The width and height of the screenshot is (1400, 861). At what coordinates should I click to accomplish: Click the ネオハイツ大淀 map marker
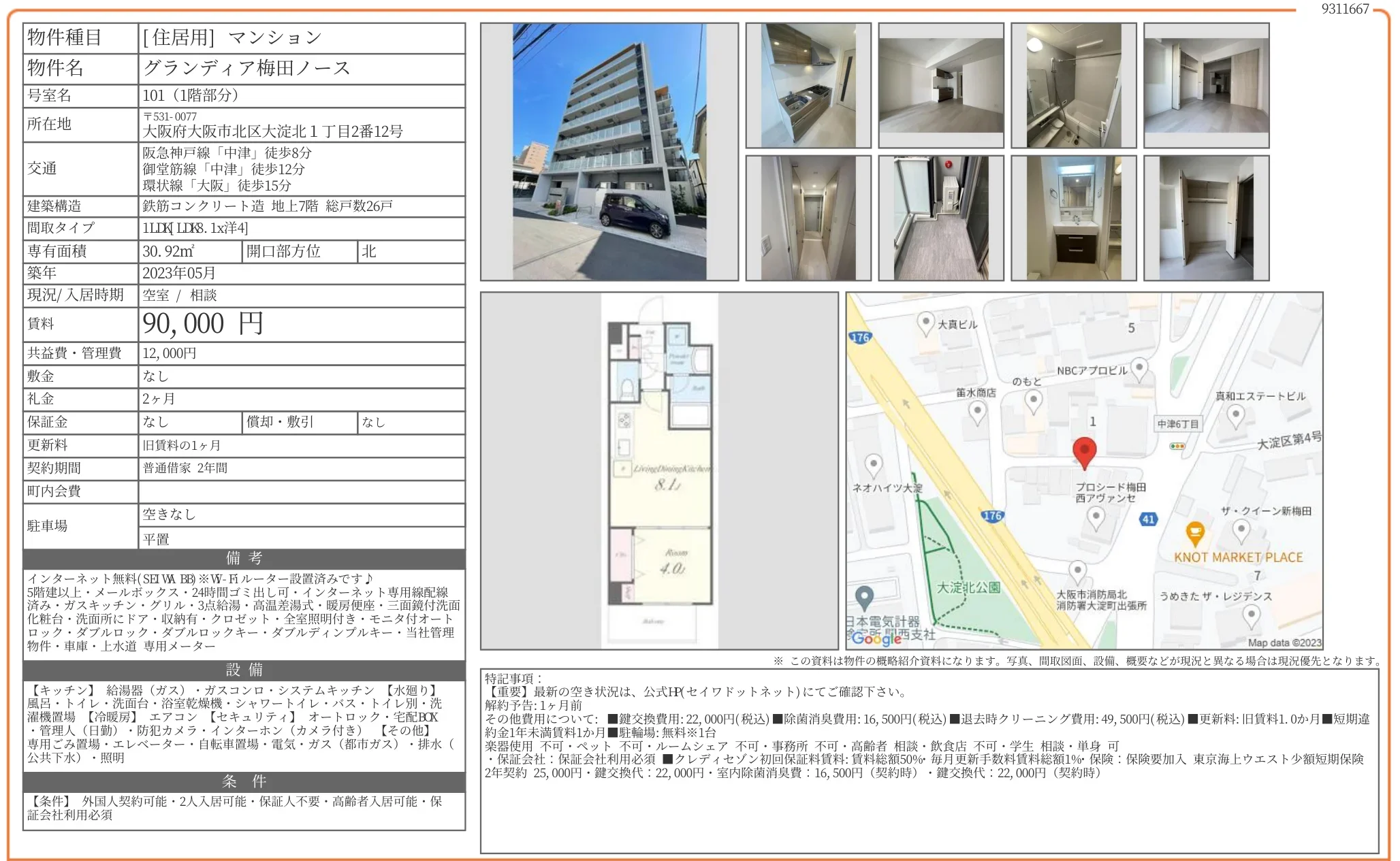pos(874,466)
